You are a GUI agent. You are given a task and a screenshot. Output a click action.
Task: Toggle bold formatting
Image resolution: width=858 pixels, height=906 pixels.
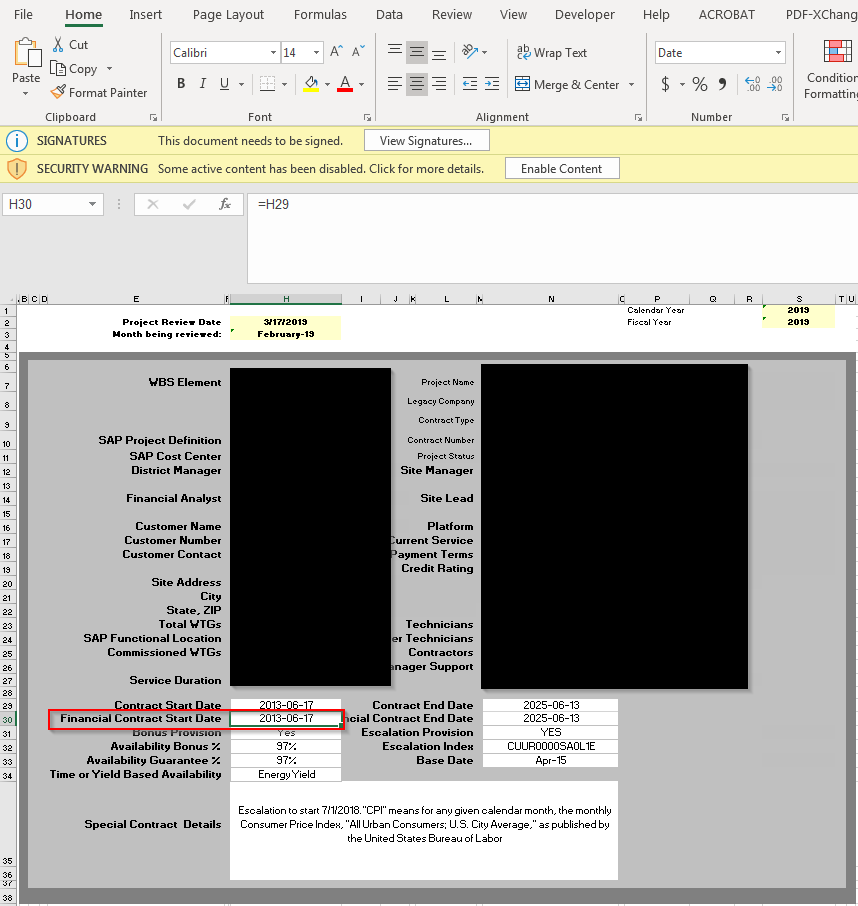(180, 83)
